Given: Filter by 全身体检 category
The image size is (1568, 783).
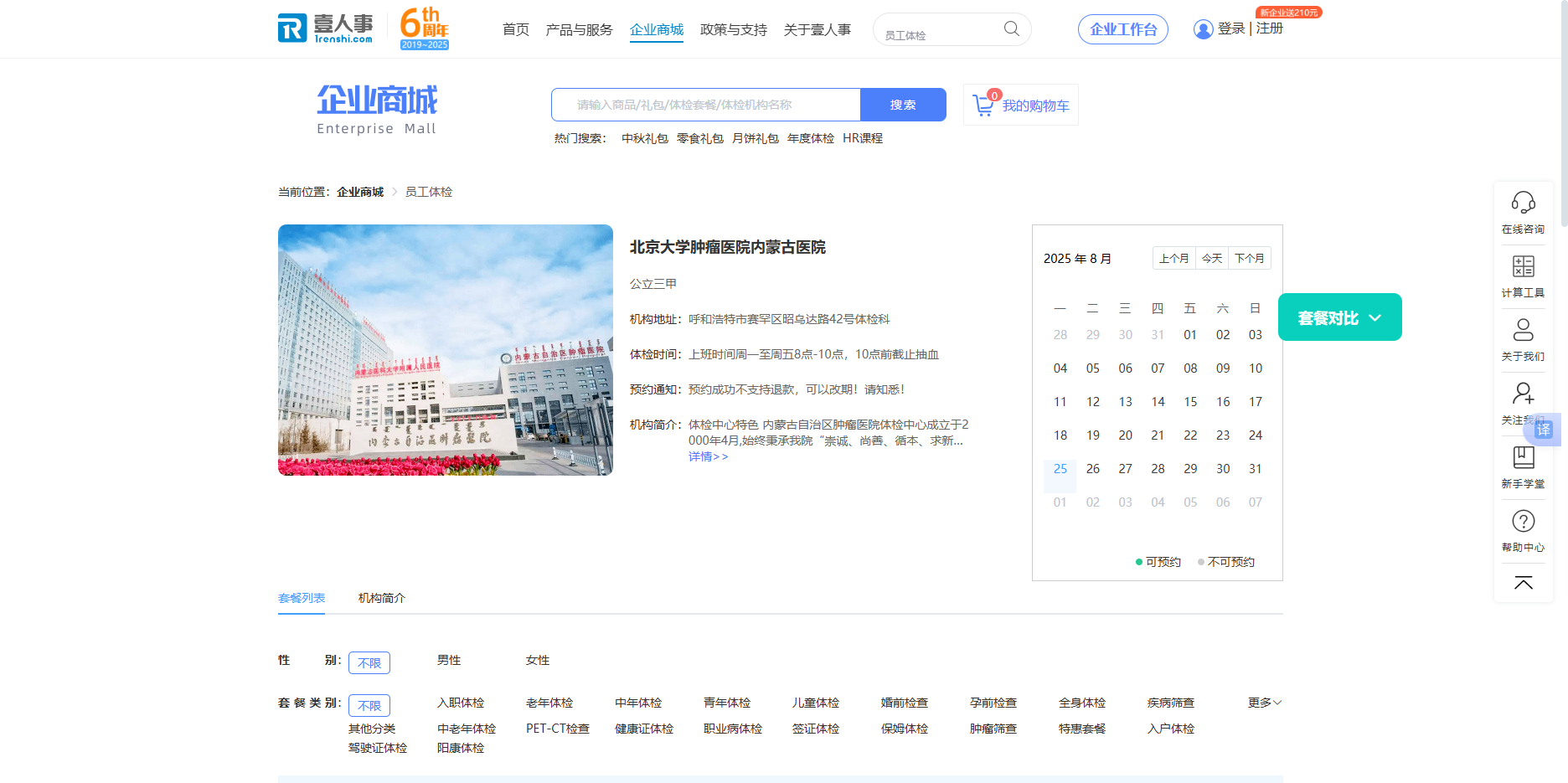Looking at the screenshot, I should click(1082, 703).
